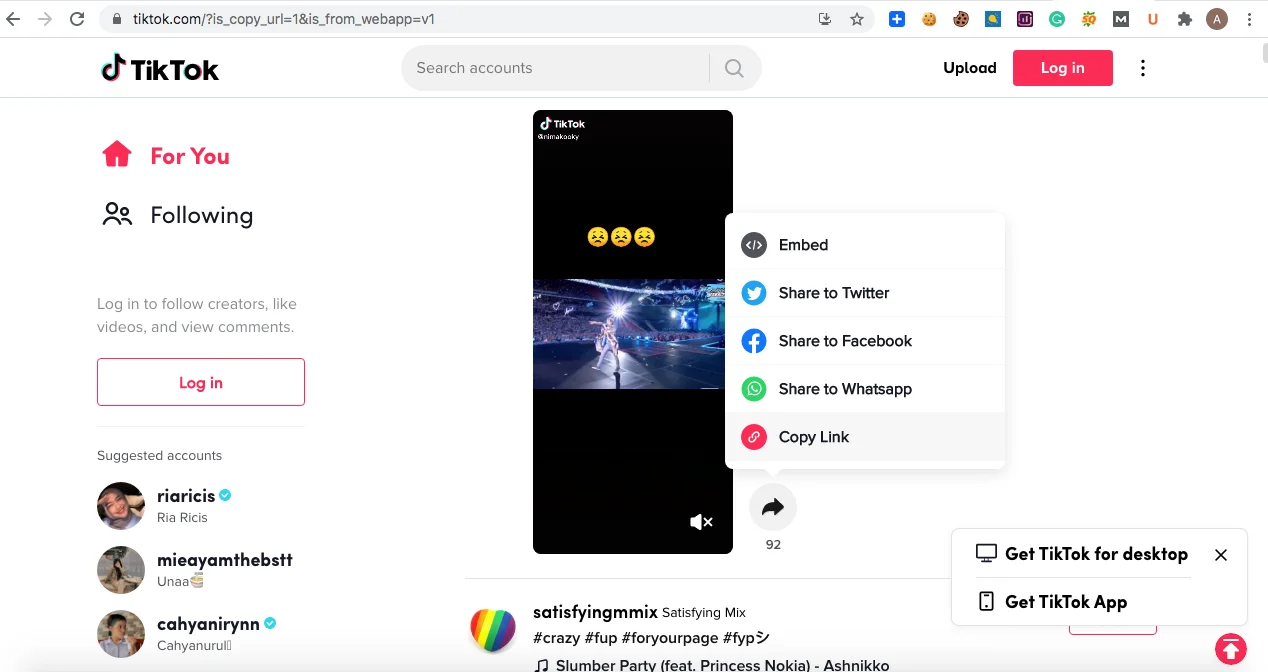The image size is (1268, 672).
Task: Open the Chrome extensions puzzle icon
Action: tap(1185, 19)
